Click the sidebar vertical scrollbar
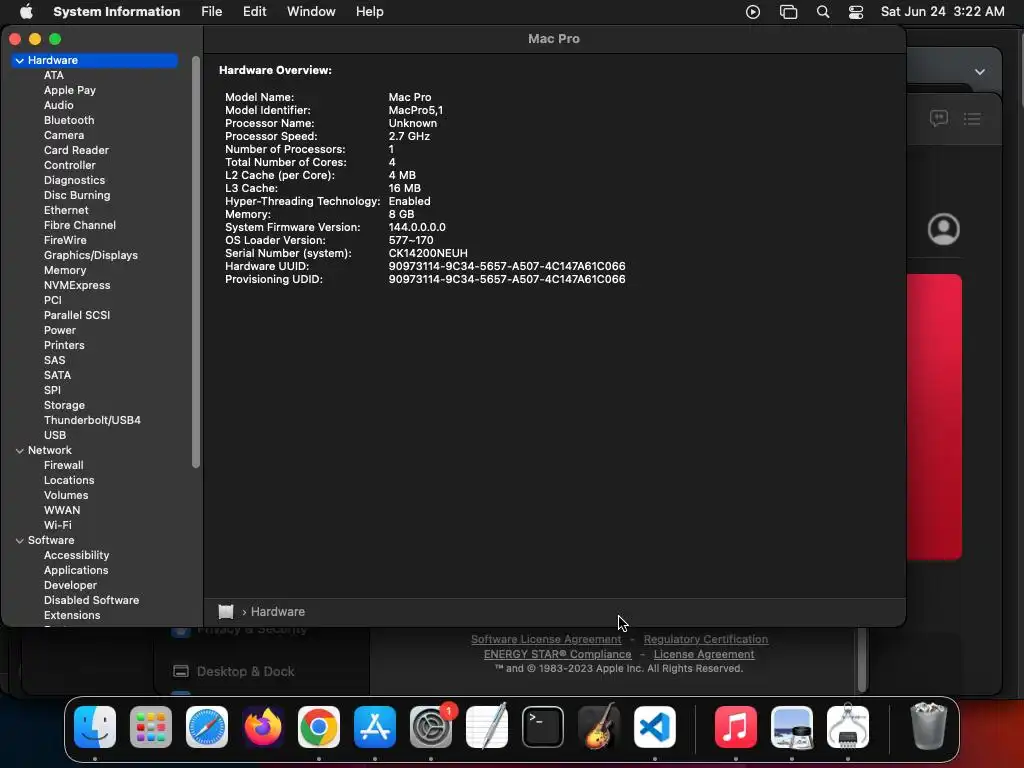This screenshot has height=768, width=1024. pyautogui.click(x=196, y=263)
